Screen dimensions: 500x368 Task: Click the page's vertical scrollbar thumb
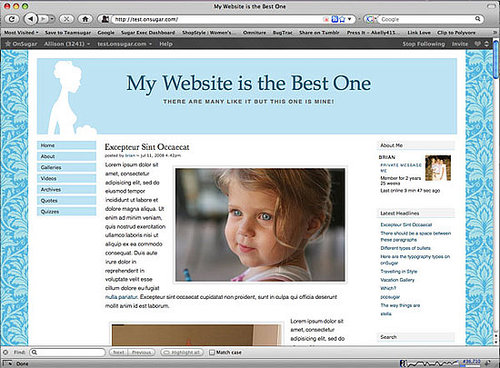coord(496,59)
